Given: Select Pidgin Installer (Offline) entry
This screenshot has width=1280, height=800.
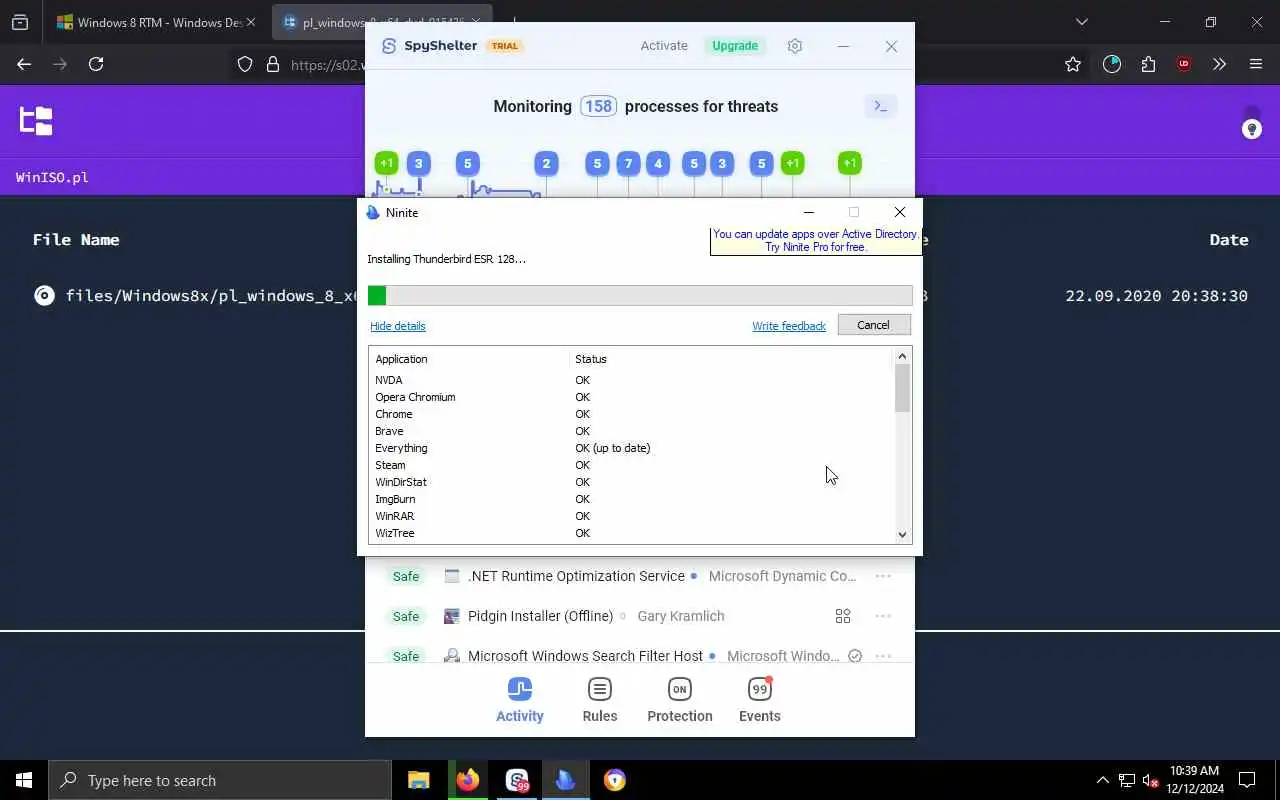Looking at the screenshot, I should [541, 616].
